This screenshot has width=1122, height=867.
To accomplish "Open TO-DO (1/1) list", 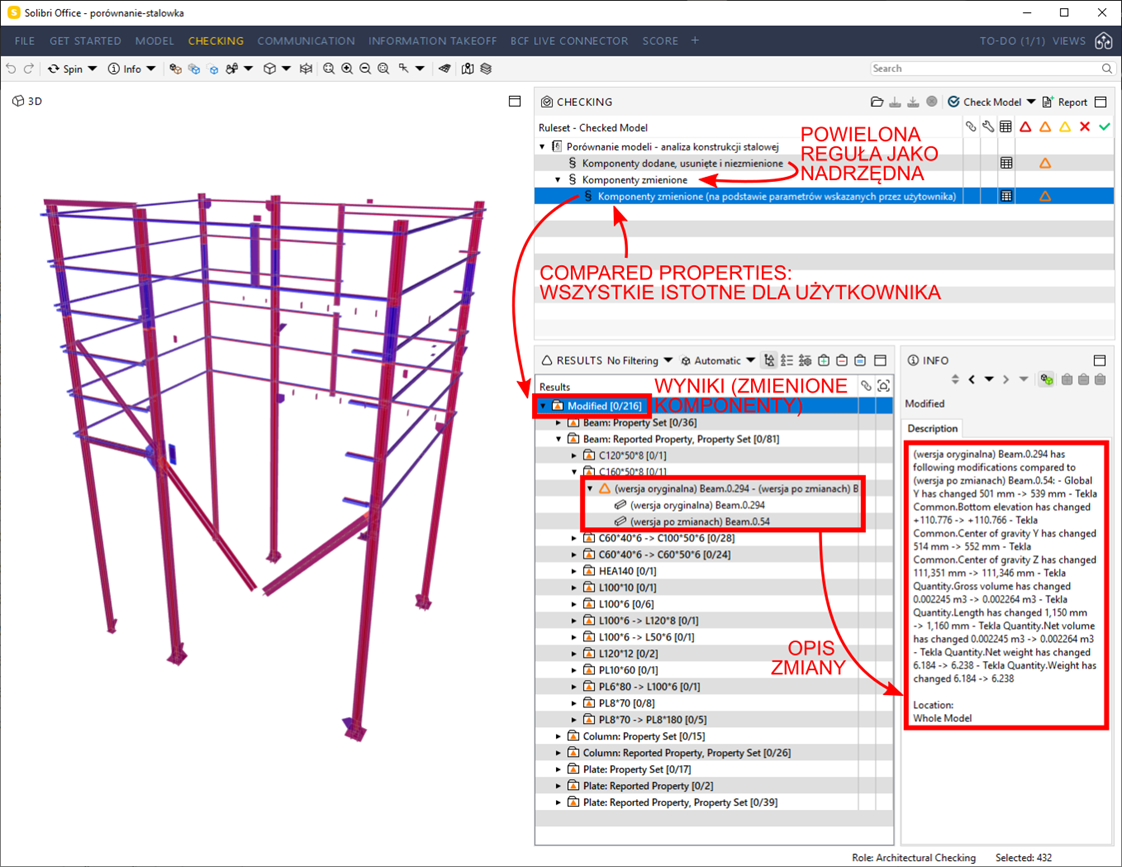I will pos(1012,41).
